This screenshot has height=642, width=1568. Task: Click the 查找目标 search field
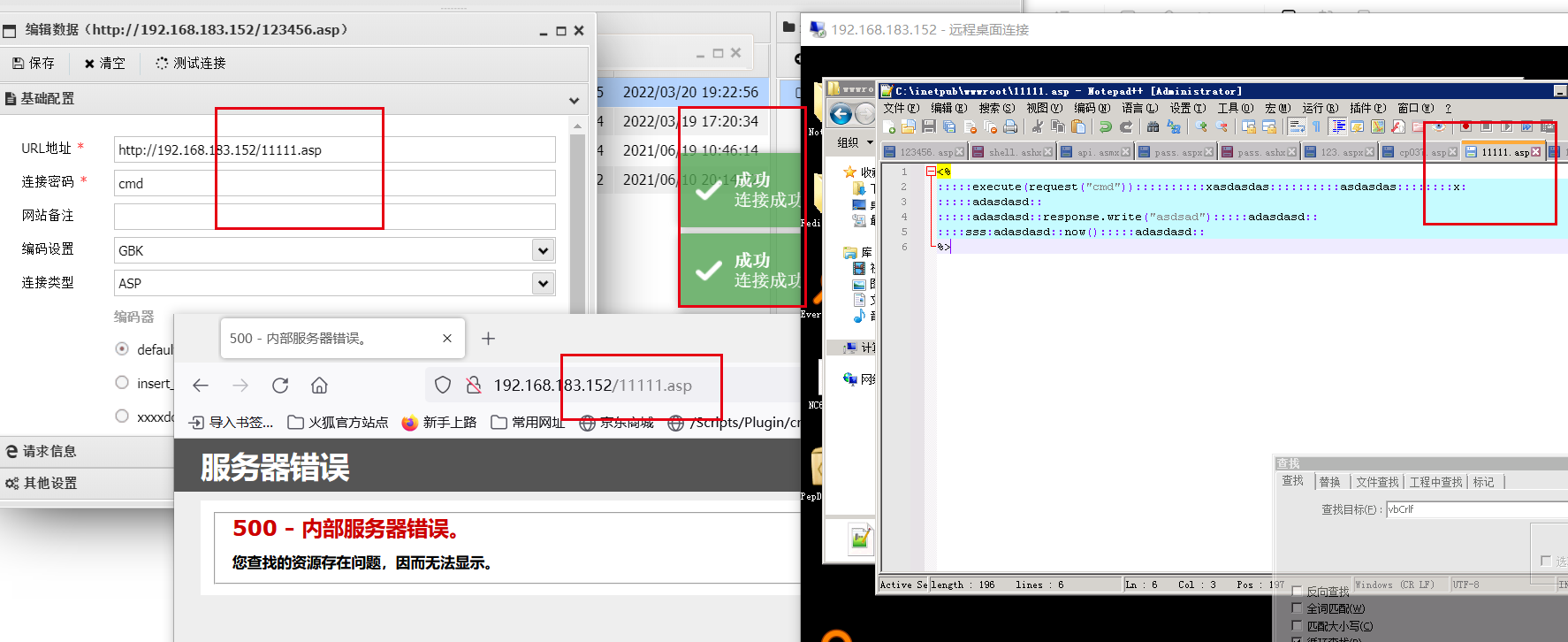point(1476,509)
